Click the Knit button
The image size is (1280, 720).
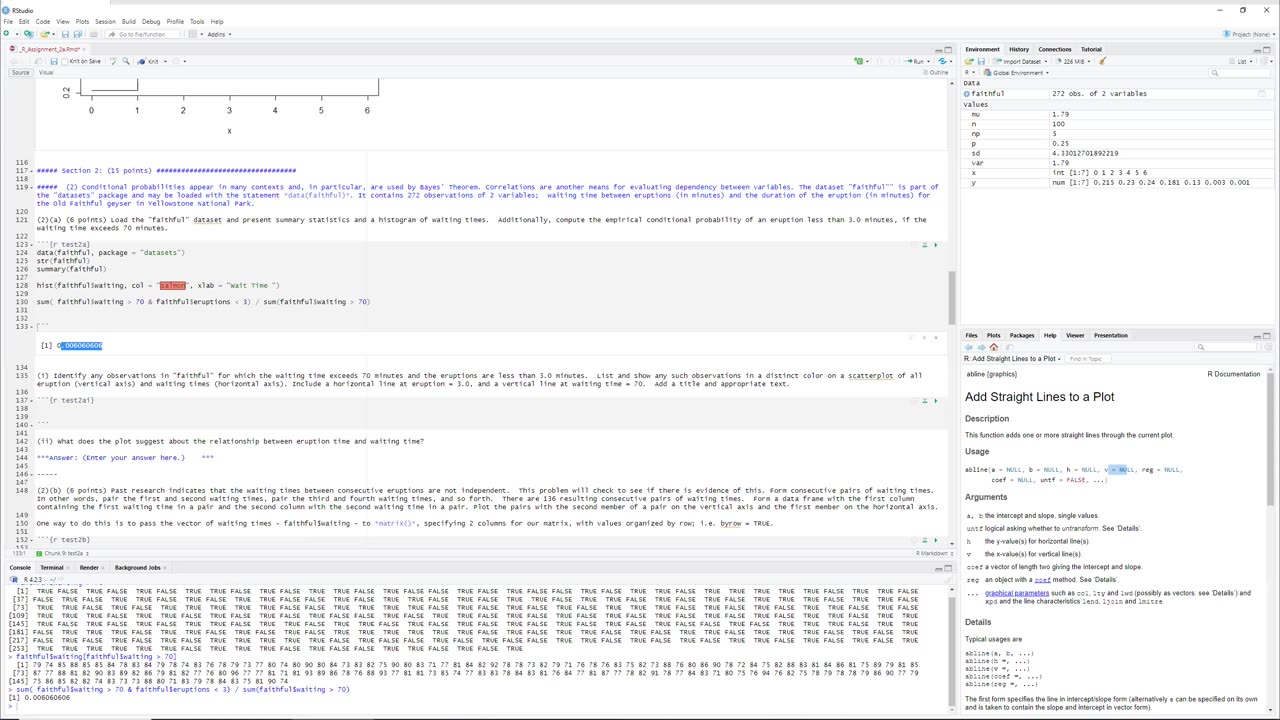[149, 61]
